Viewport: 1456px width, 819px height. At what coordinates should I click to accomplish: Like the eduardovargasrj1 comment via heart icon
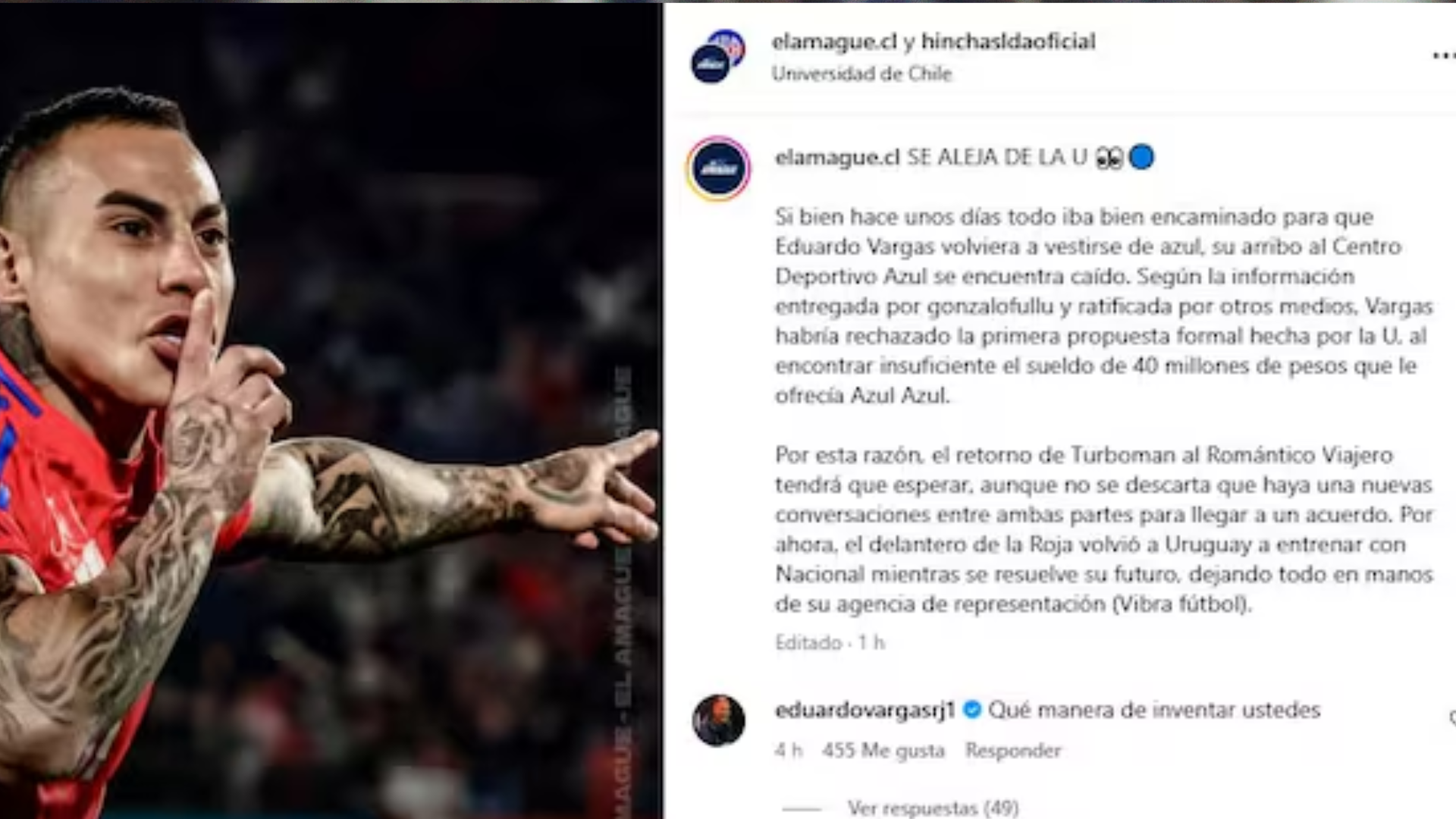(x=1451, y=717)
